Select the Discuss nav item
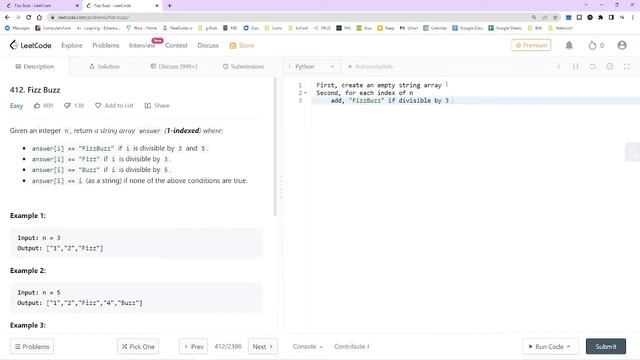Viewport: 640px width, 360px height. (208, 45)
